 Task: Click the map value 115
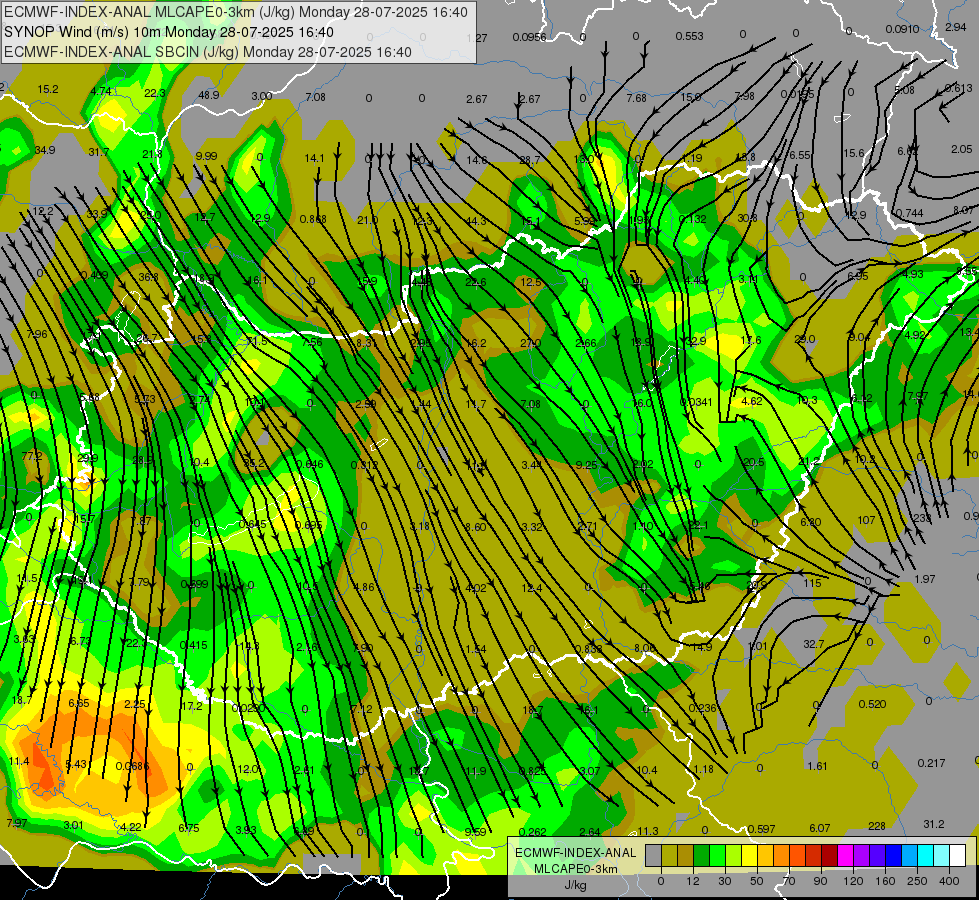coord(812,583)
